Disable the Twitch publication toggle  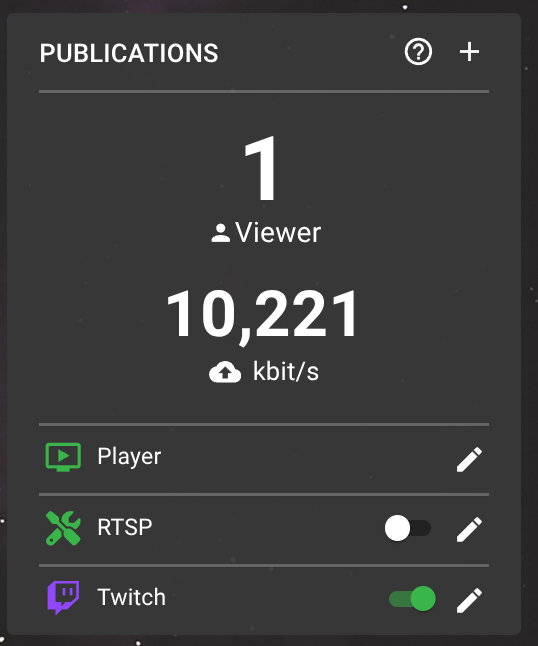(412, 599)
